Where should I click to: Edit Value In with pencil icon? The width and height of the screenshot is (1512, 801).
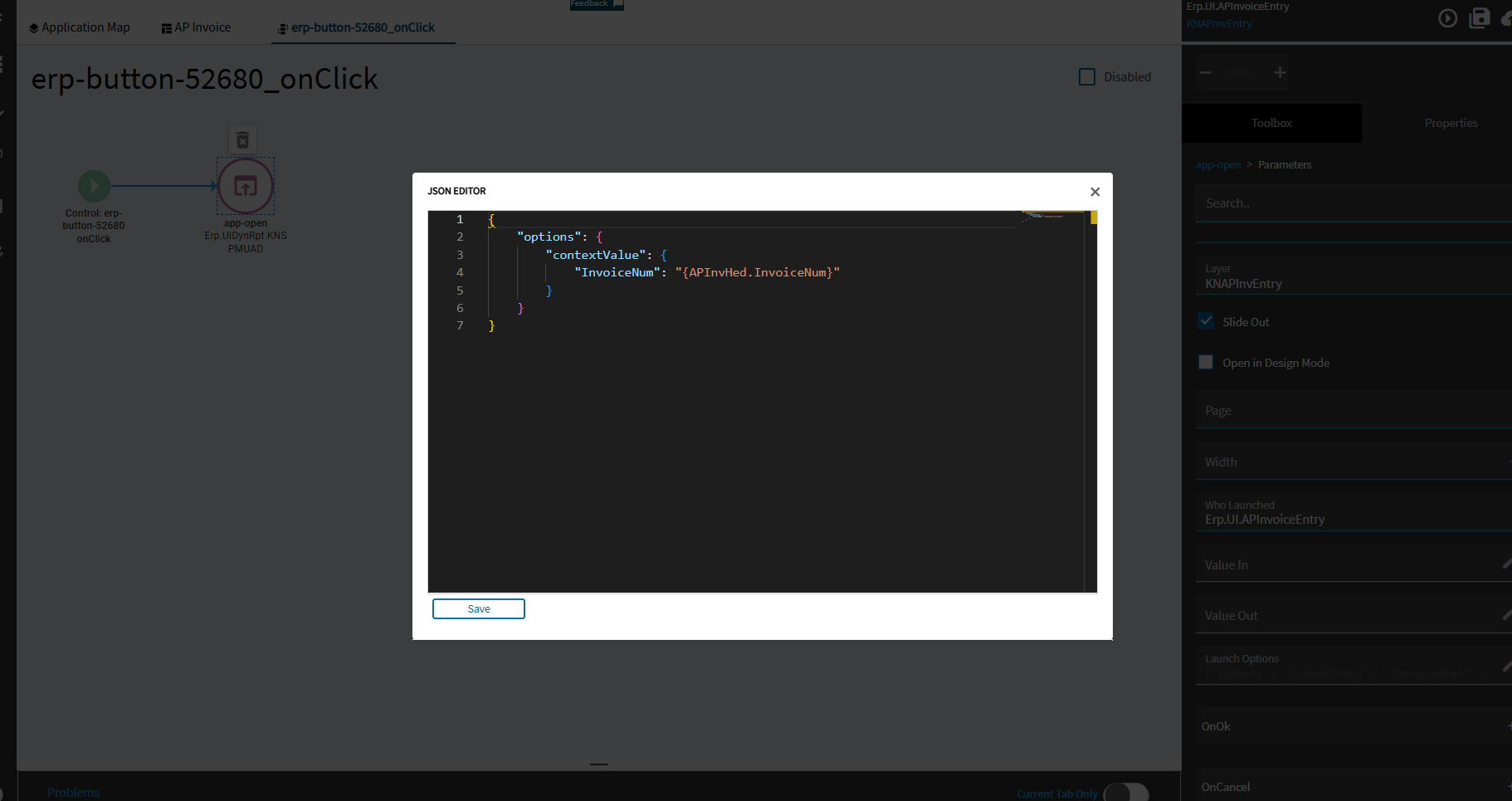coord(1506,564)
